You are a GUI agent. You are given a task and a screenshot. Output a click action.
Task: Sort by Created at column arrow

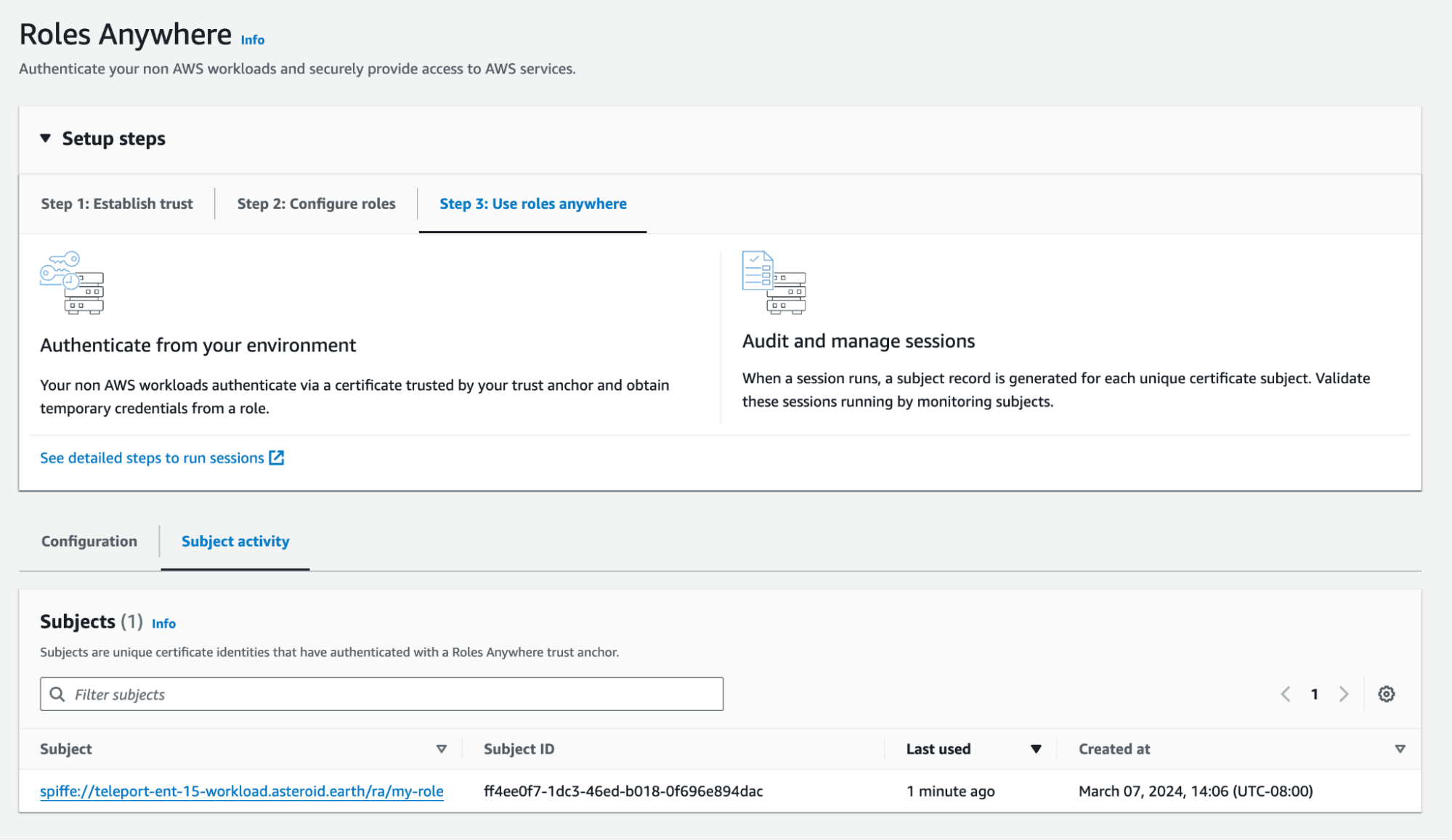point(1400,749)
